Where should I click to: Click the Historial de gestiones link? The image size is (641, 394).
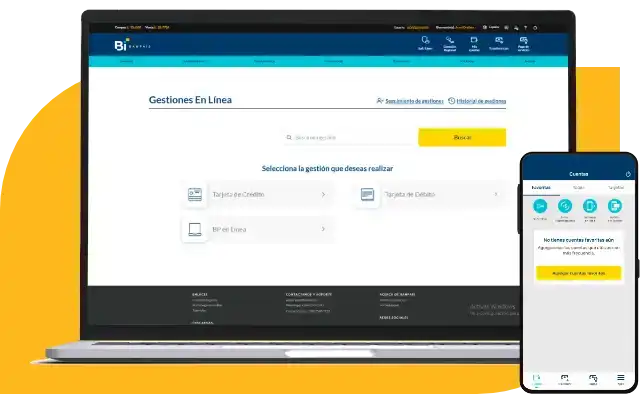coord(481,101)
